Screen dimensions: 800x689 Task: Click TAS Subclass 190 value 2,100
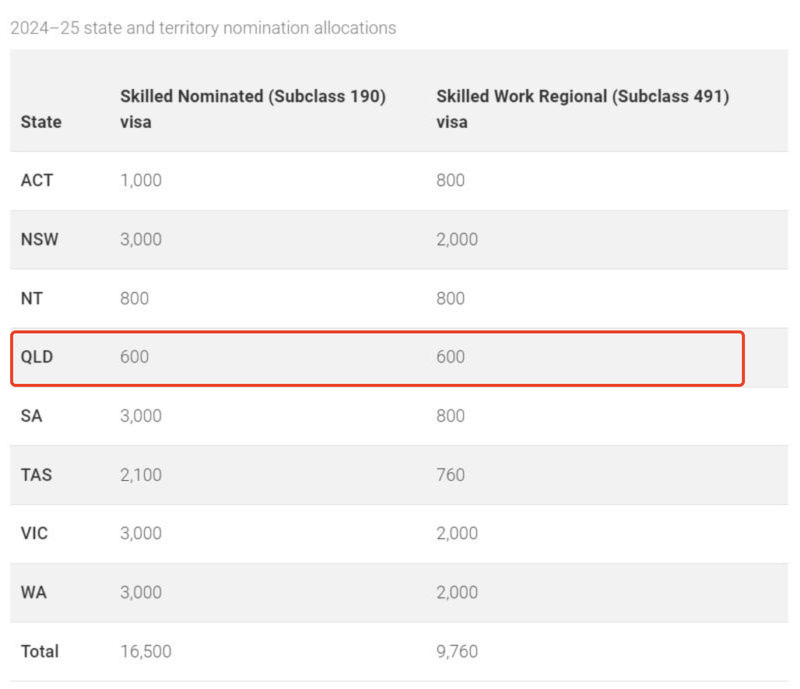click(141, 475)
